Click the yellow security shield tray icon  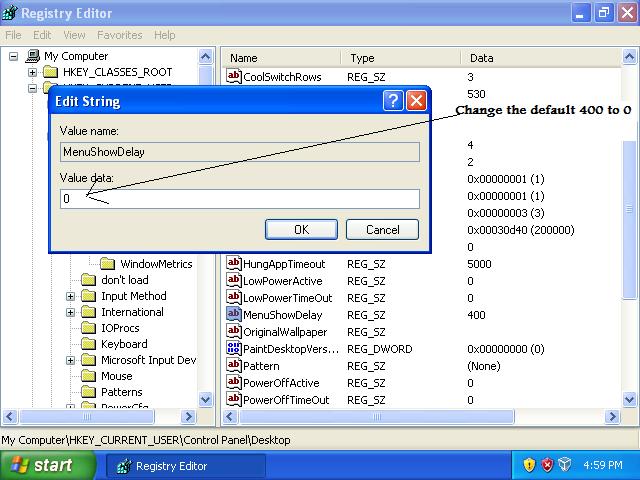[x=529, y=465]
